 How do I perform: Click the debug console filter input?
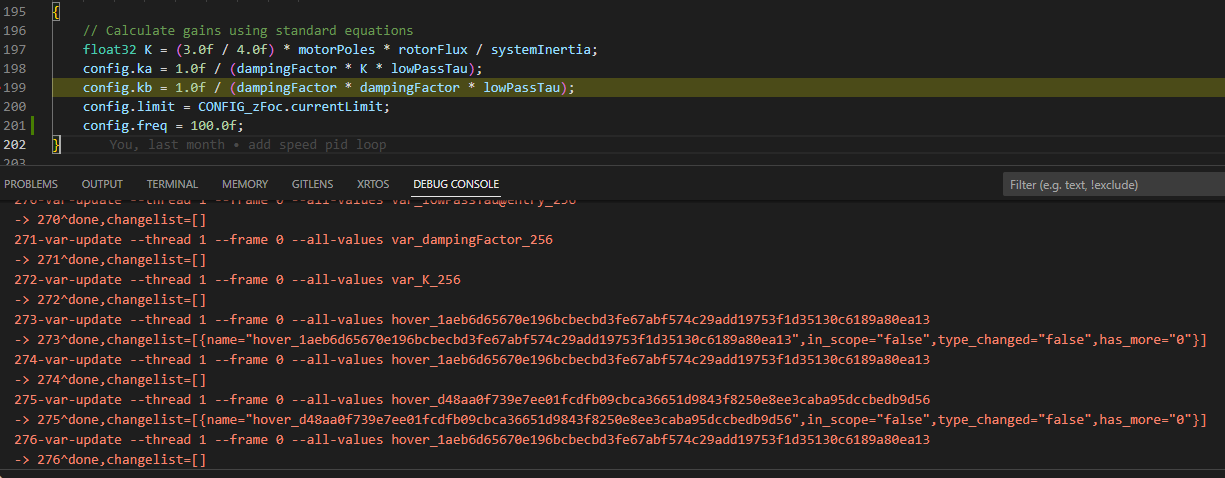1113,185
